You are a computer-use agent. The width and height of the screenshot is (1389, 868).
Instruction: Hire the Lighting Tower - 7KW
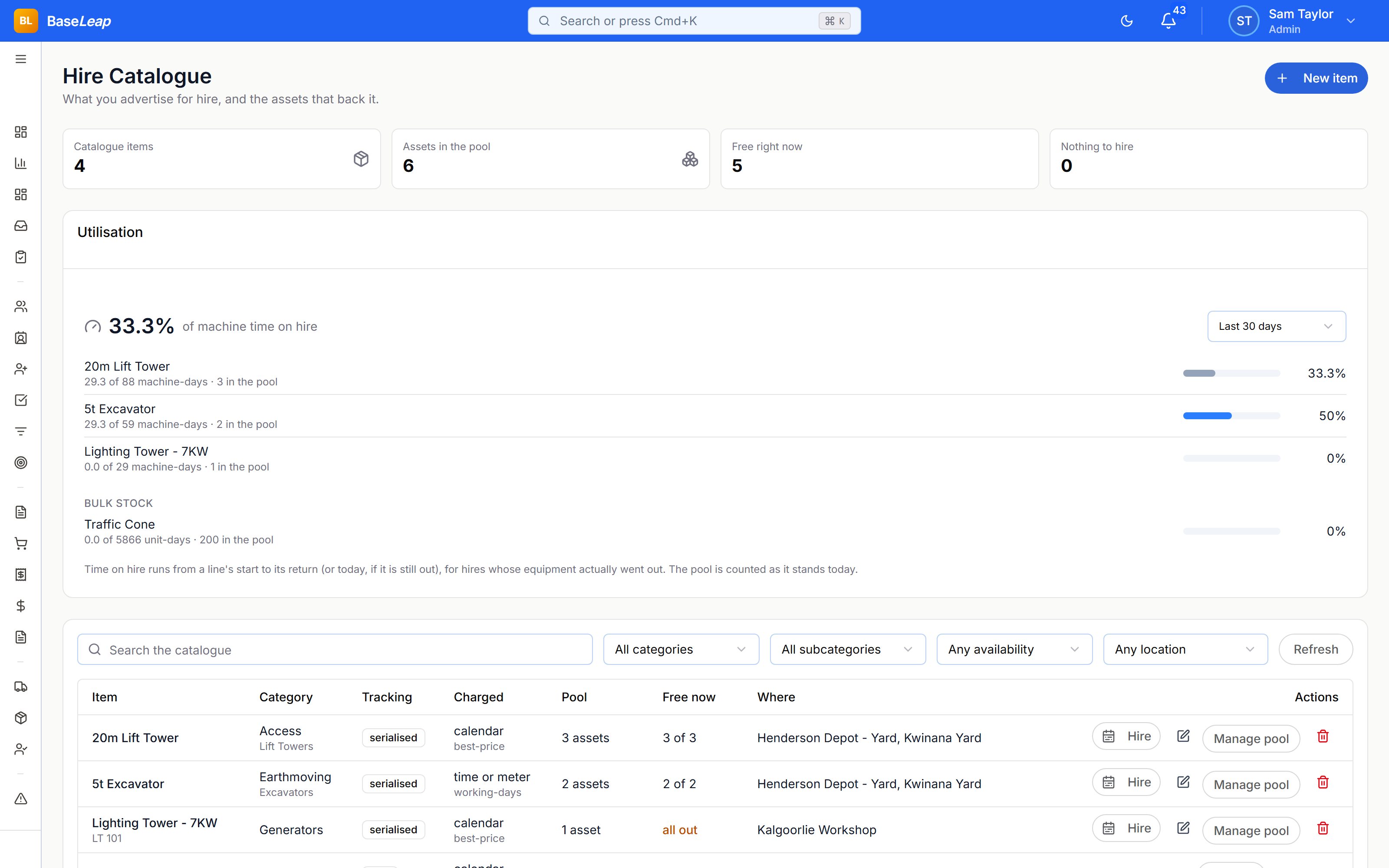(1126, 828)
